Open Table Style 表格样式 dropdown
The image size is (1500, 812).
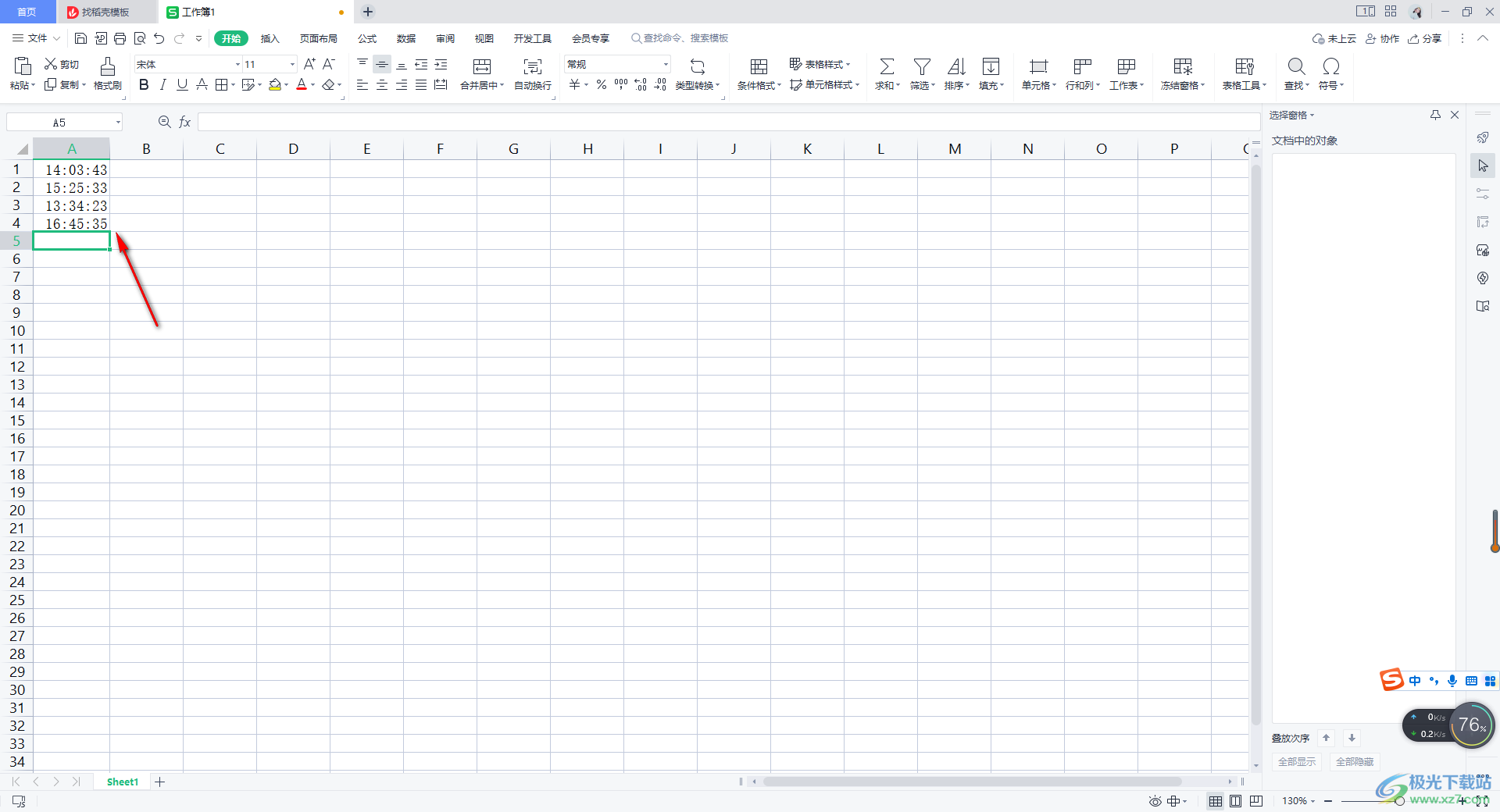(x=820, y=64)
